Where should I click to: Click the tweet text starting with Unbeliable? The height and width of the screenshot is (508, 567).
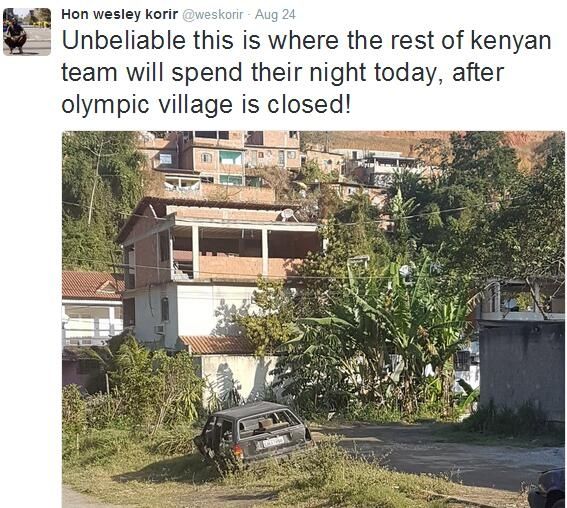tap(306, 72)
